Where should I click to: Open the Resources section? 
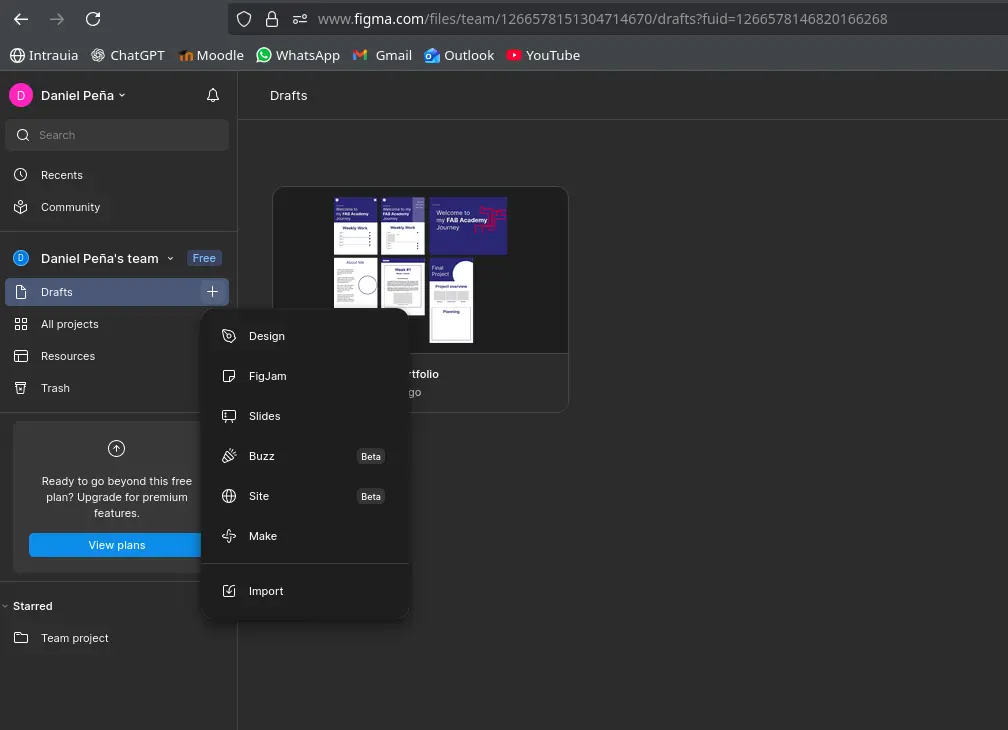tap(67, 356)
